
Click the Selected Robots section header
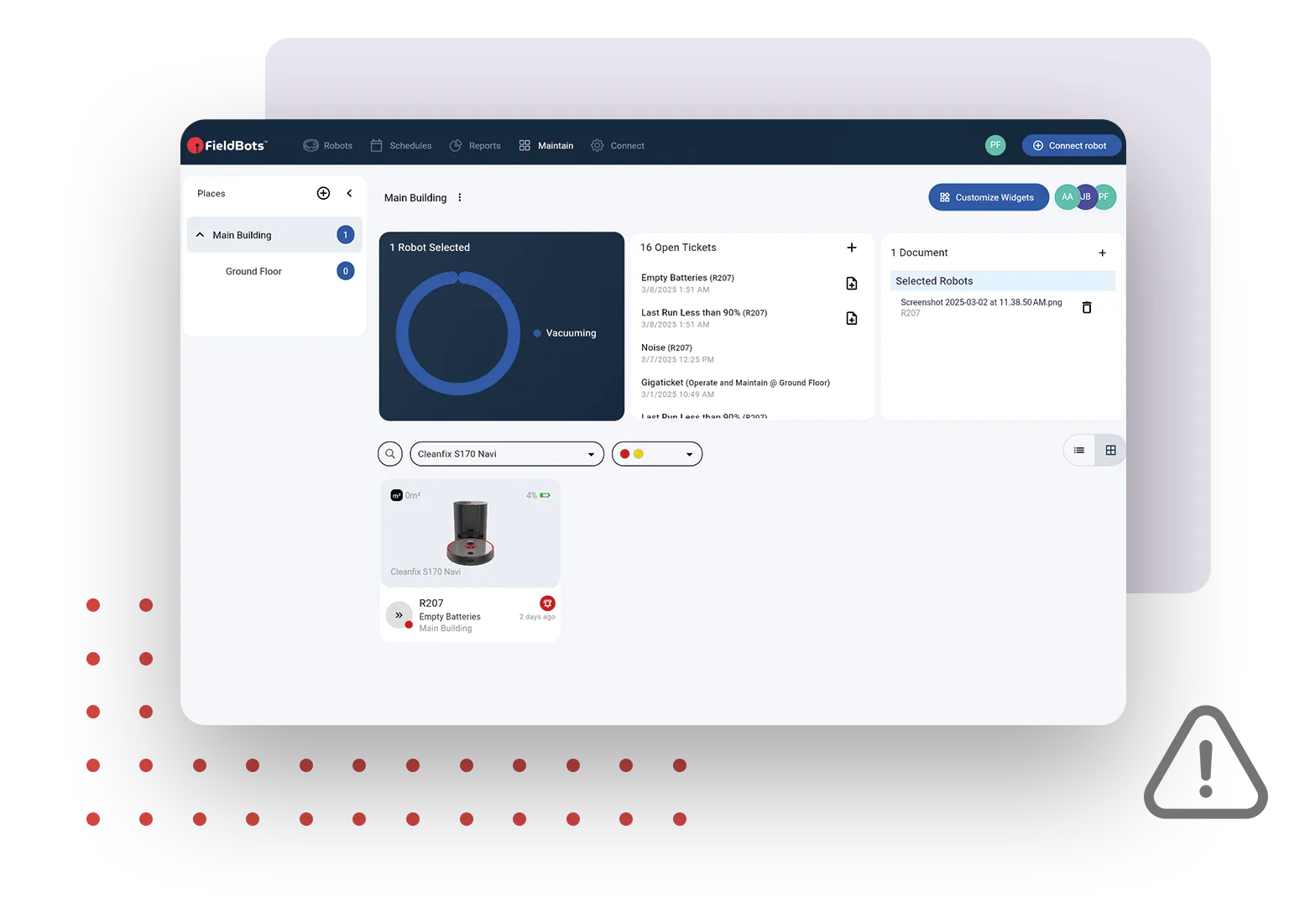click(1003, 281)
